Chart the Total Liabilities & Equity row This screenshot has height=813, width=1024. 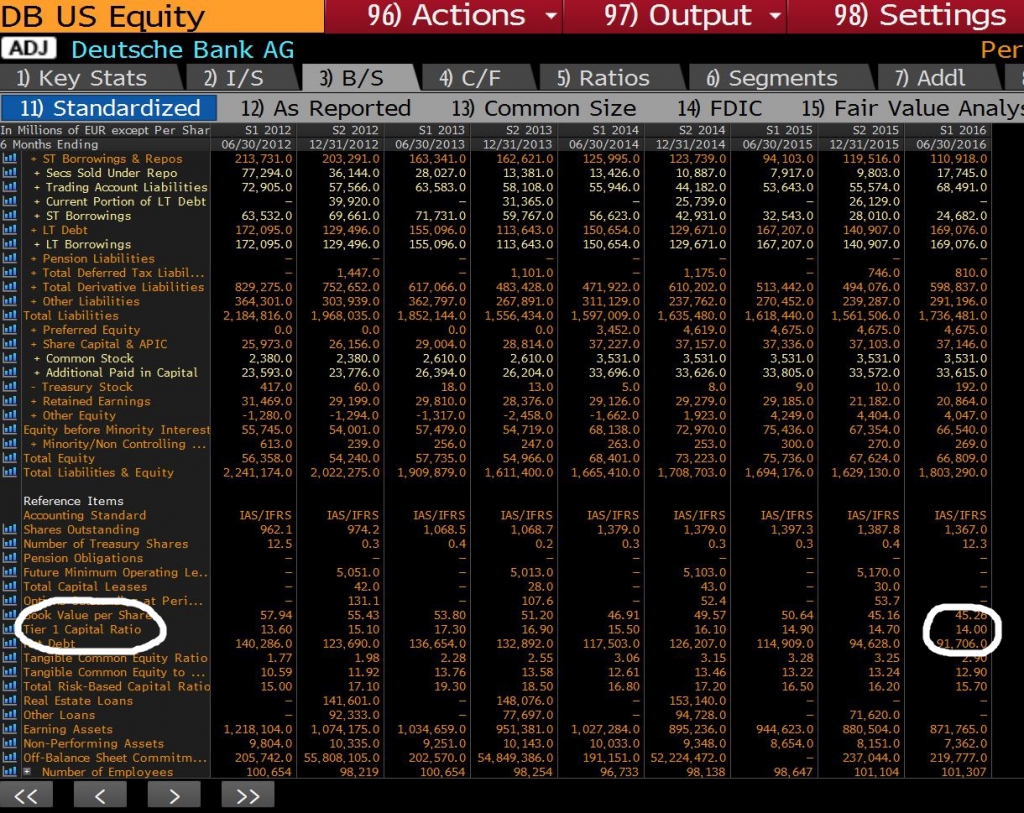coord(10,473)
